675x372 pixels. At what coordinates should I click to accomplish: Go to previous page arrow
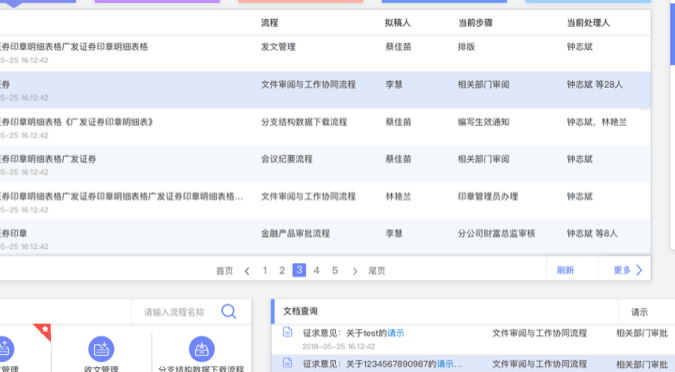click(247, 271)
